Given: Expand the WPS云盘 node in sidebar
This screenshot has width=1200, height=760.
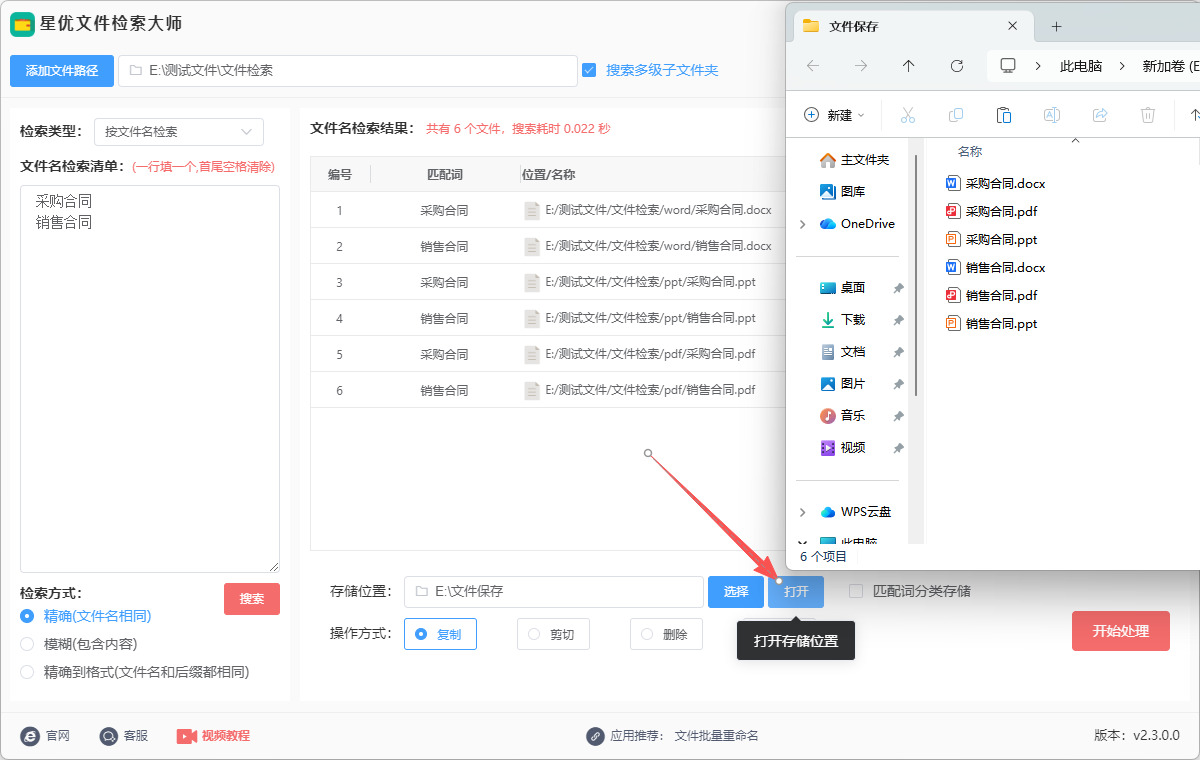Looking at the screenshot, I should click(x=803, y=512).
